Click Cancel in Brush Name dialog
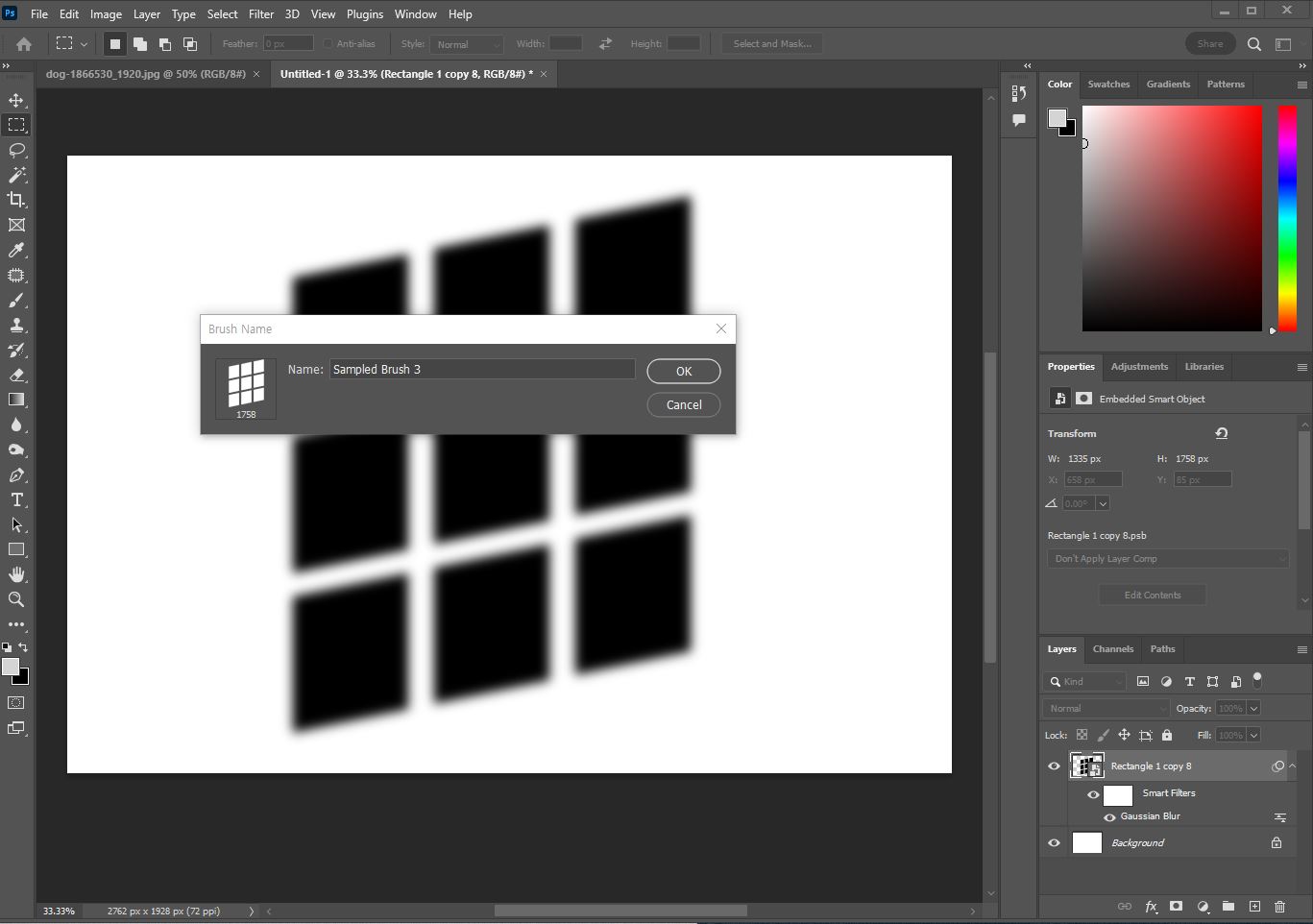This screenshot has height=924, width=1313. tap(684, 404)
